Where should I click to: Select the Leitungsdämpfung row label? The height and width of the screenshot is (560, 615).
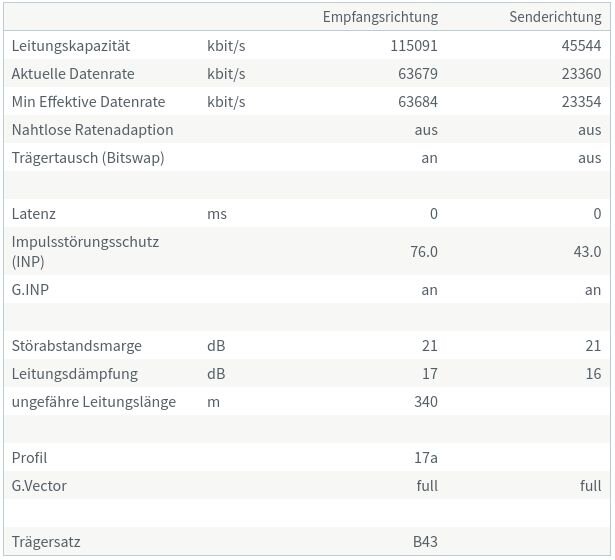pos(75,374)
